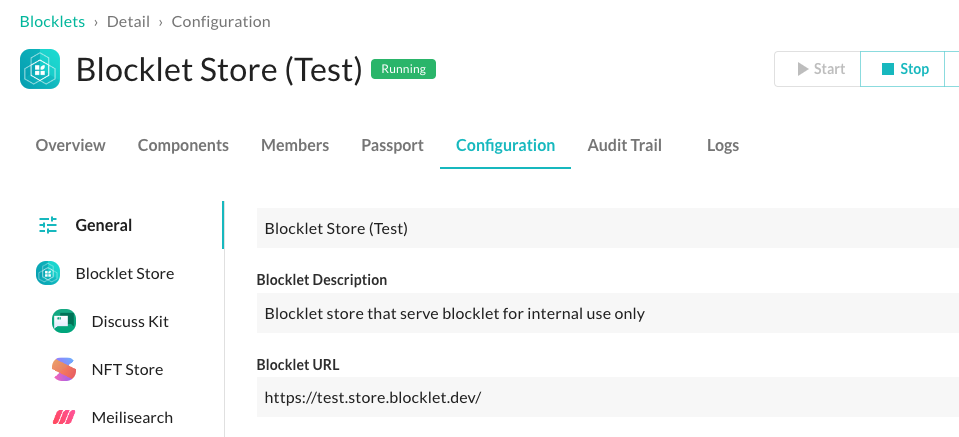Open the Overview tab
This screenshot has width=959, height=437.
click(x=70, y=145)
